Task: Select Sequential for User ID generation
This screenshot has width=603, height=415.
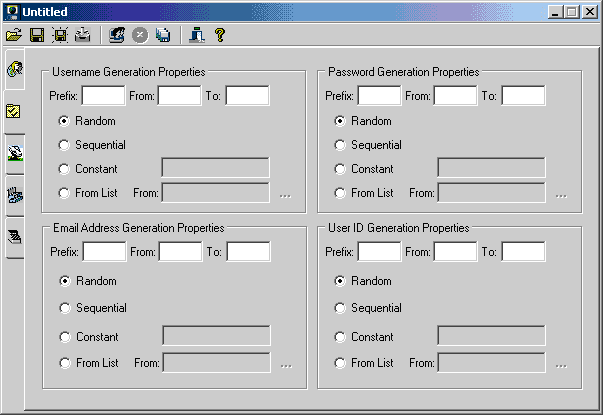Action: 368,308
